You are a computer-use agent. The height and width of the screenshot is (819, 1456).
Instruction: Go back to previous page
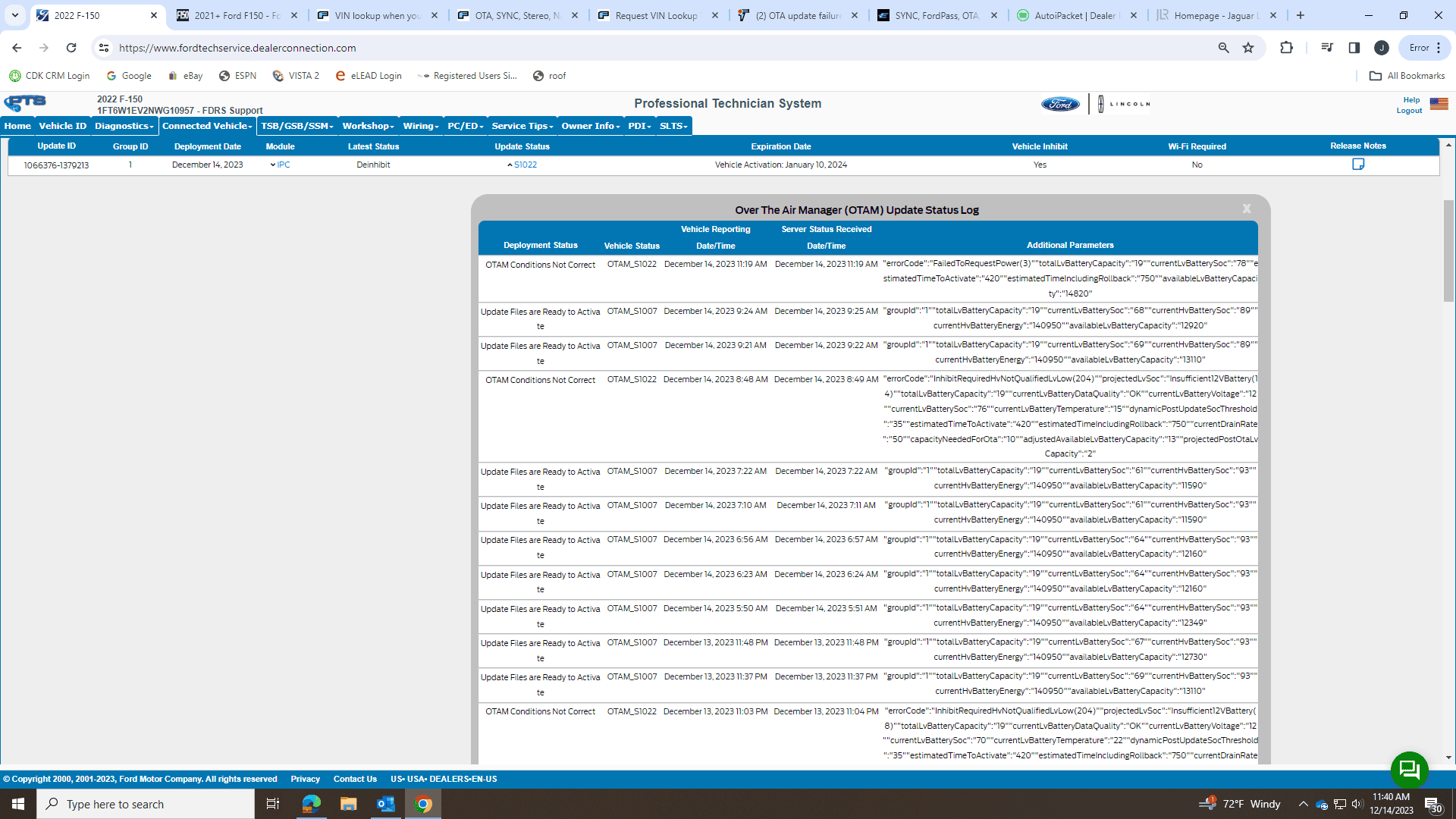point(17,48)
